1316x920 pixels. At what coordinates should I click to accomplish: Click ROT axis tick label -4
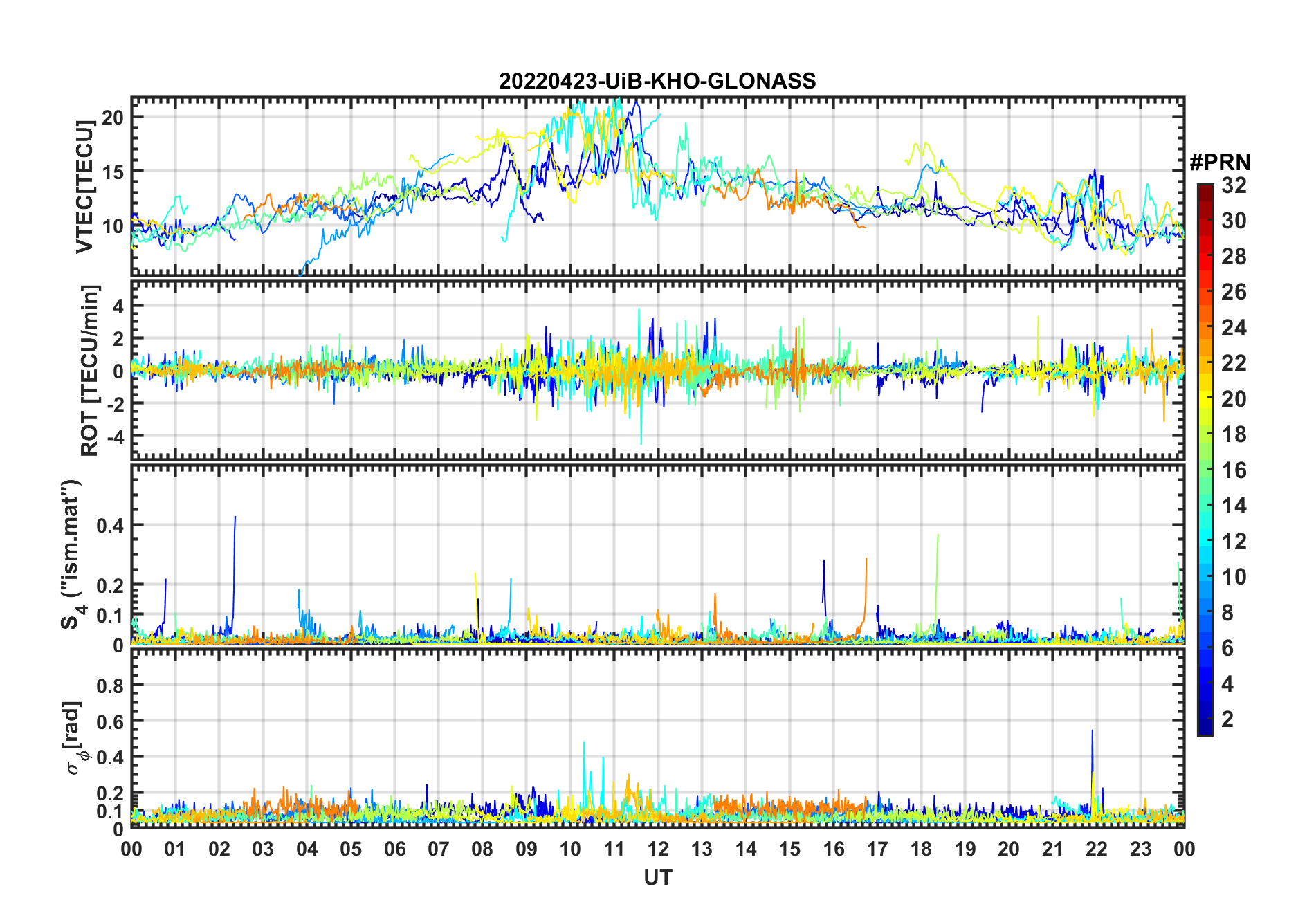pos(114,436)
